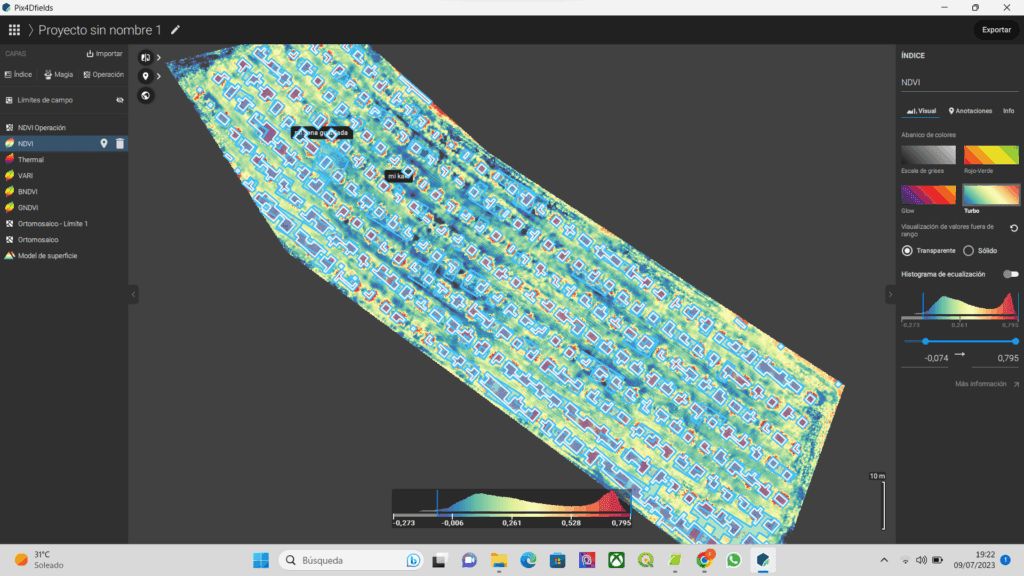The width and height of the screenshot is (1024, 576).
Task: Open the Info tab
Action: [x=1008, y=111]
